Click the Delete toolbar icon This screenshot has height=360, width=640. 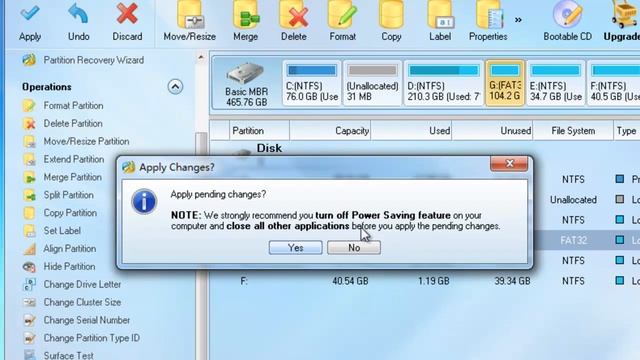click(294, 15)
